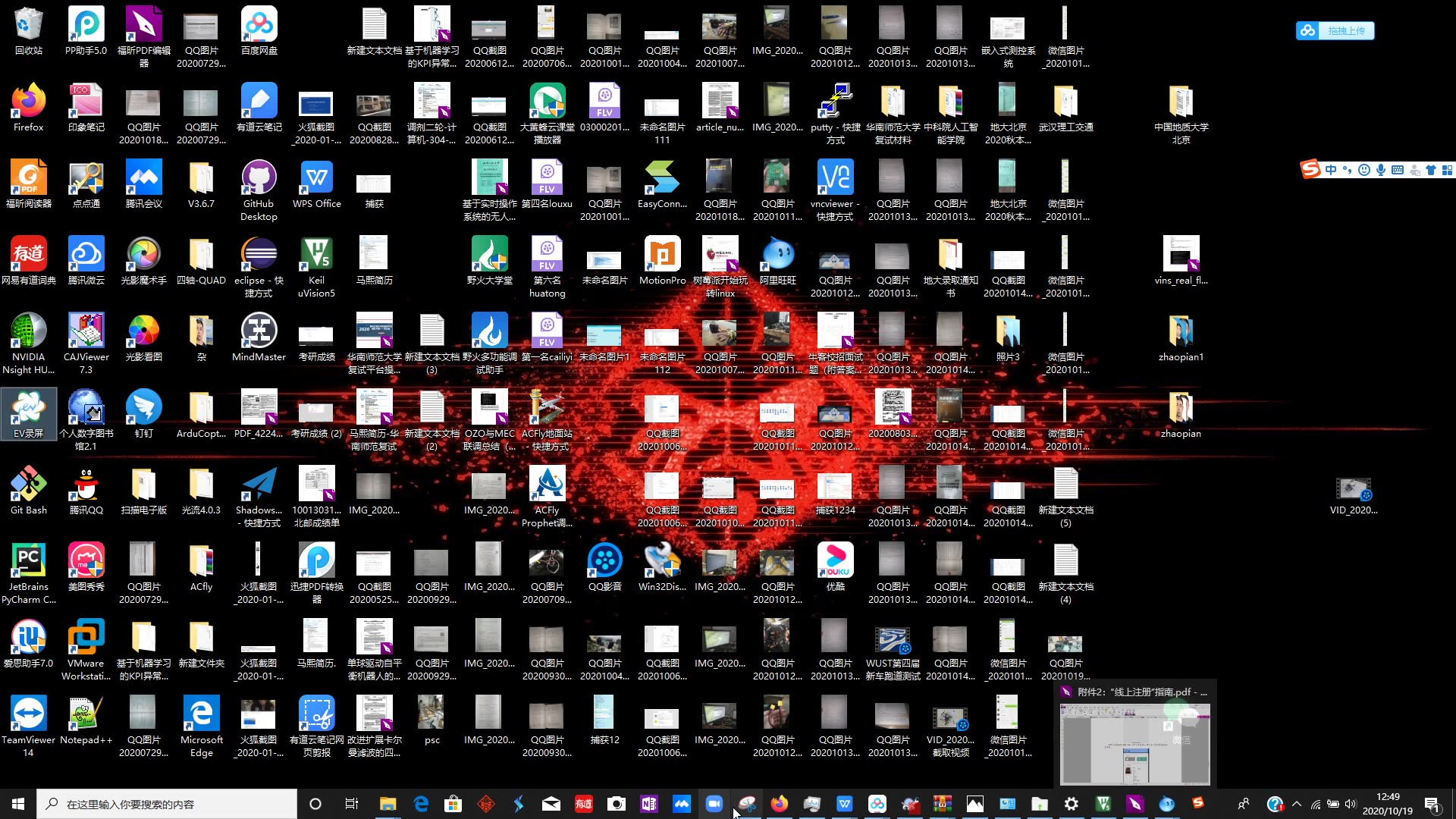Open File Explorer from the taskbar
The width and height of the screenshot is (1456, 819).
point(388,804)
